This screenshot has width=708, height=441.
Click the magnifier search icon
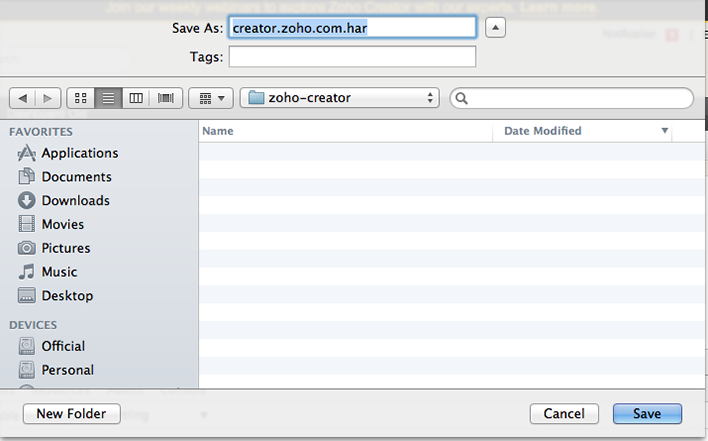(461, 98)
